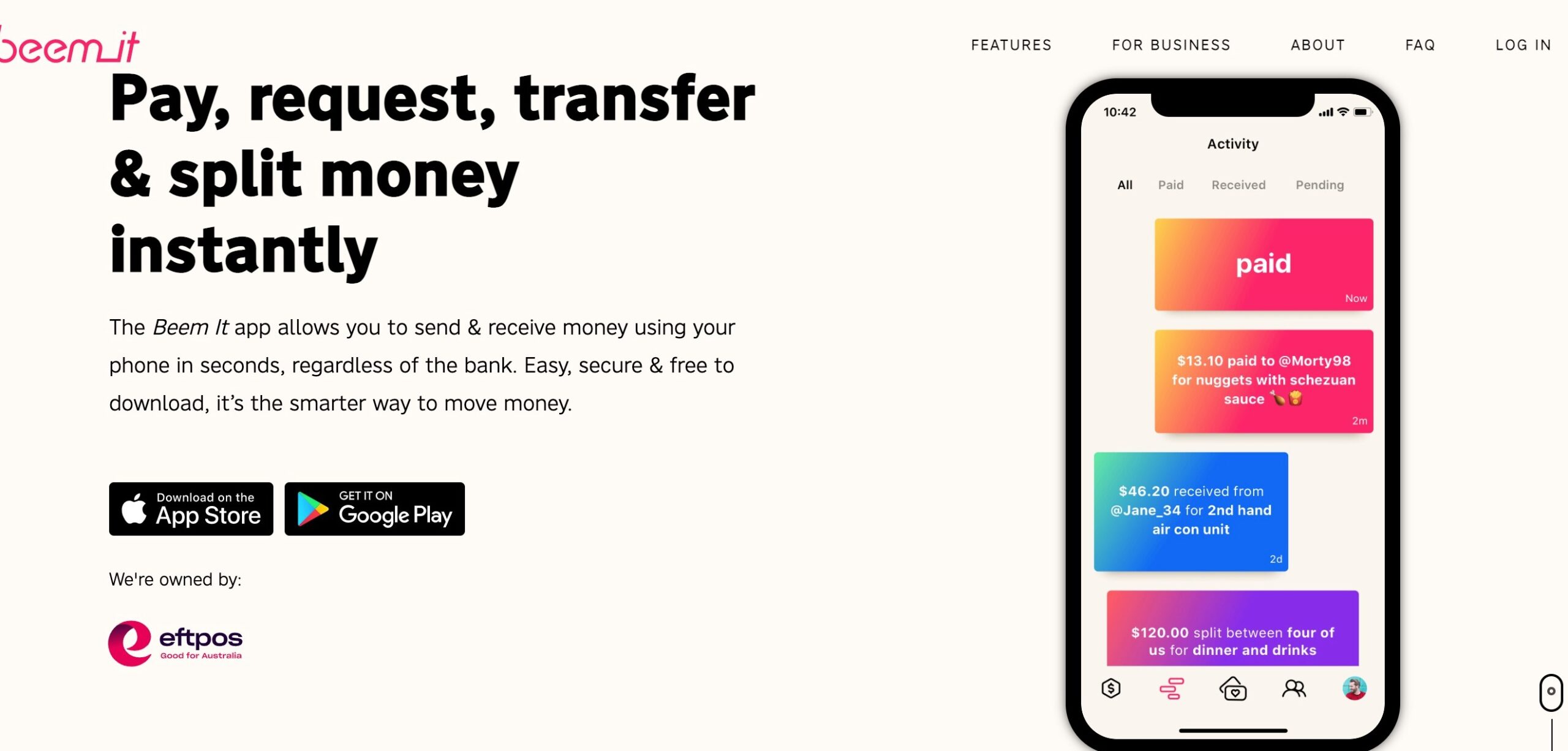Screen dimensions: 1568x751
Task: Select the Paid activity filter tab
Action: tap(1171, 185)
